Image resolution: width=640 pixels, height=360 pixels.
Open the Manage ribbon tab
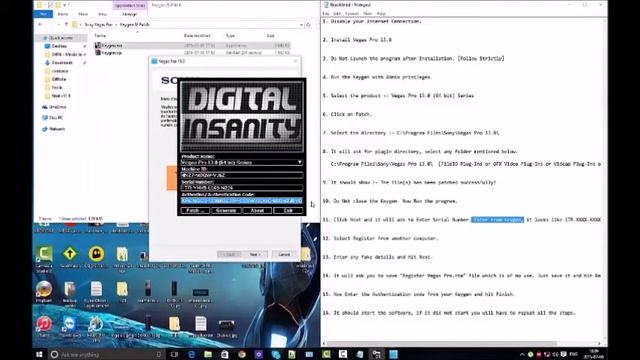(130, 14)
